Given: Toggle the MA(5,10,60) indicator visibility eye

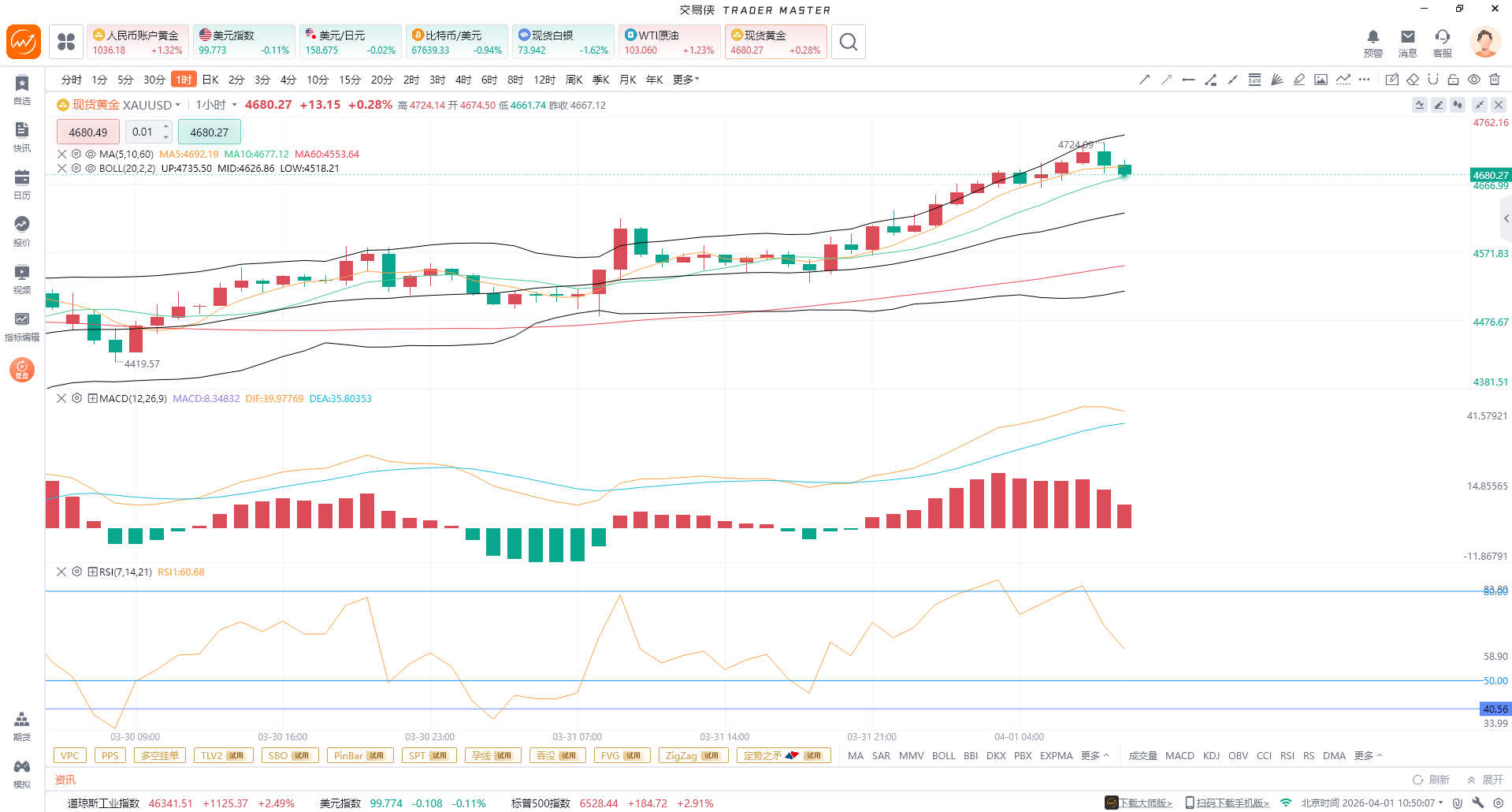Looking at the screenshot, I should click(x=91, y=155).
